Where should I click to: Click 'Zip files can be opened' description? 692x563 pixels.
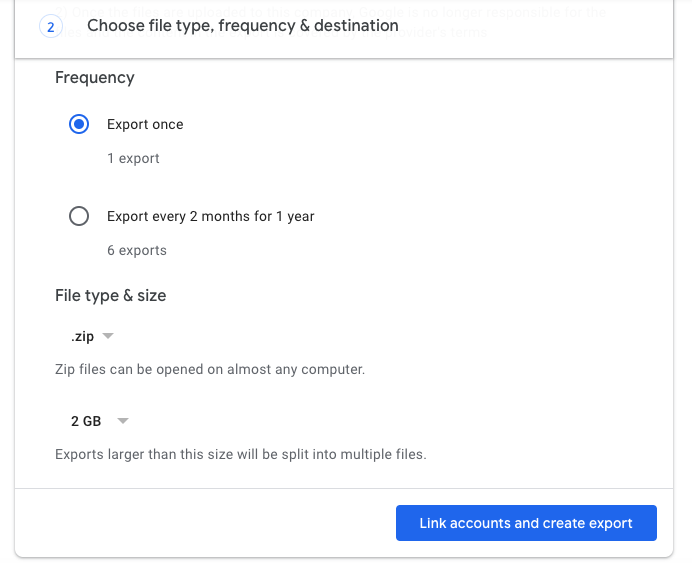tap(210, 370)
